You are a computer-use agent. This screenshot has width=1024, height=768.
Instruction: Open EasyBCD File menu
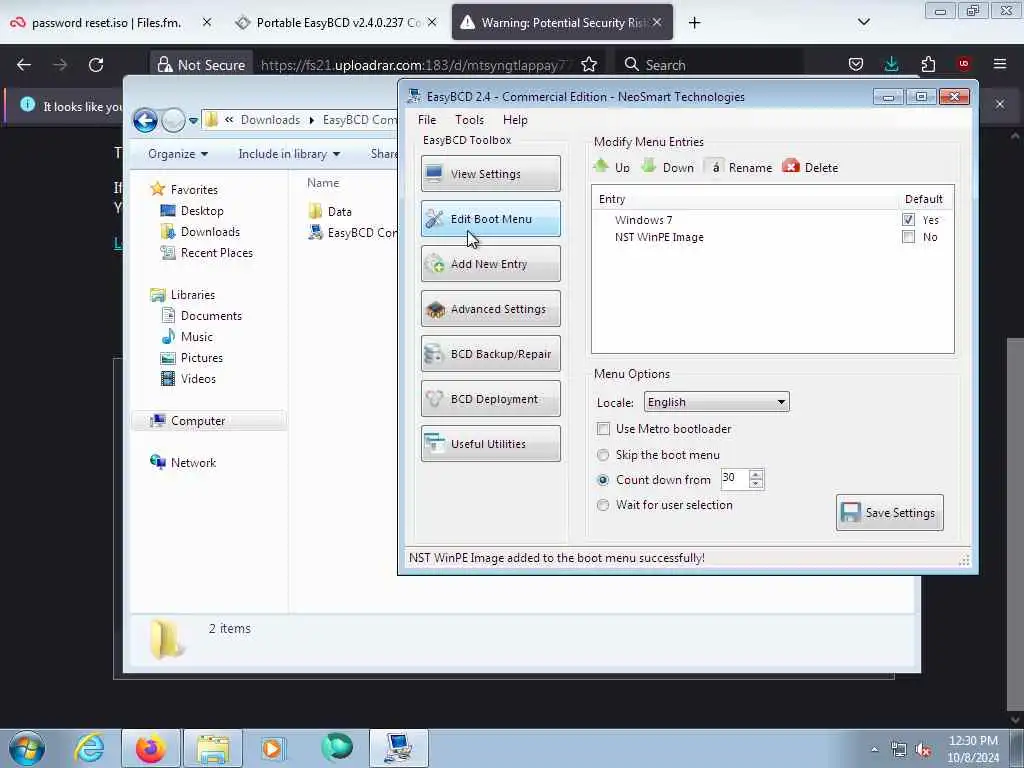427,120
